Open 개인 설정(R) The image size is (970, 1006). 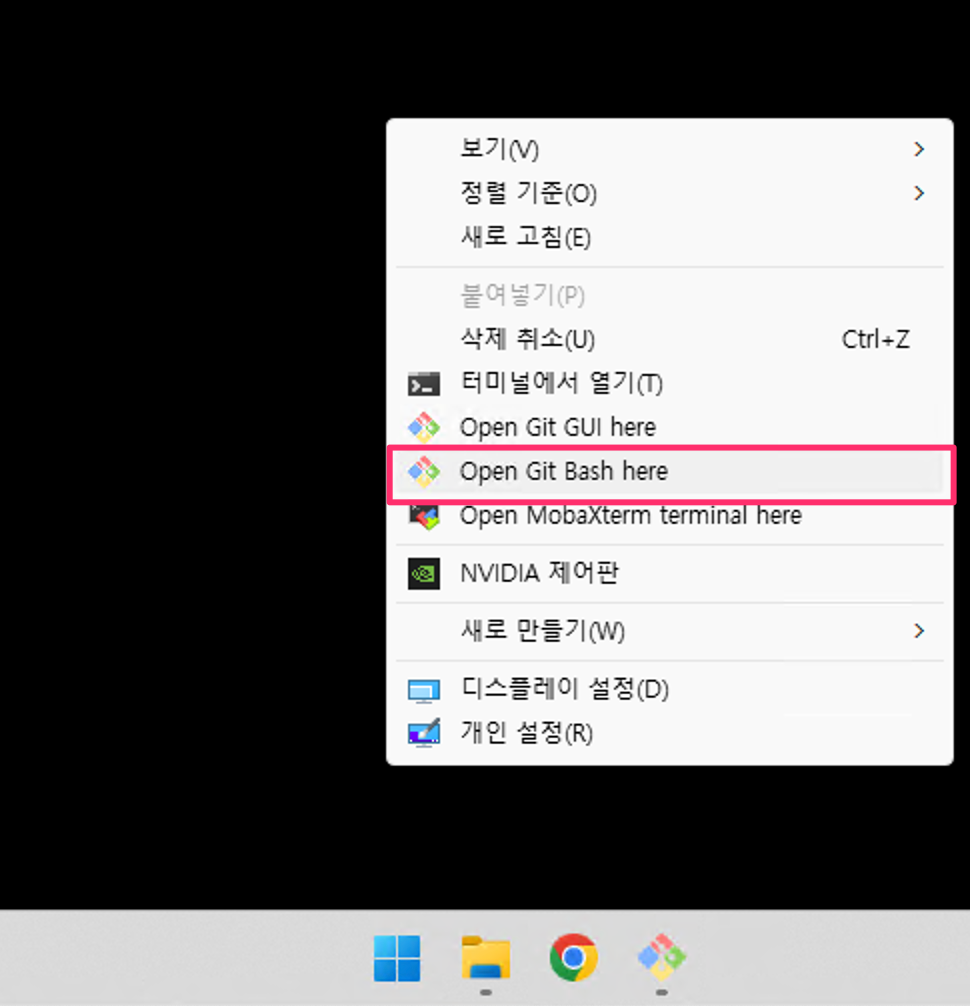tap(670, 733)
